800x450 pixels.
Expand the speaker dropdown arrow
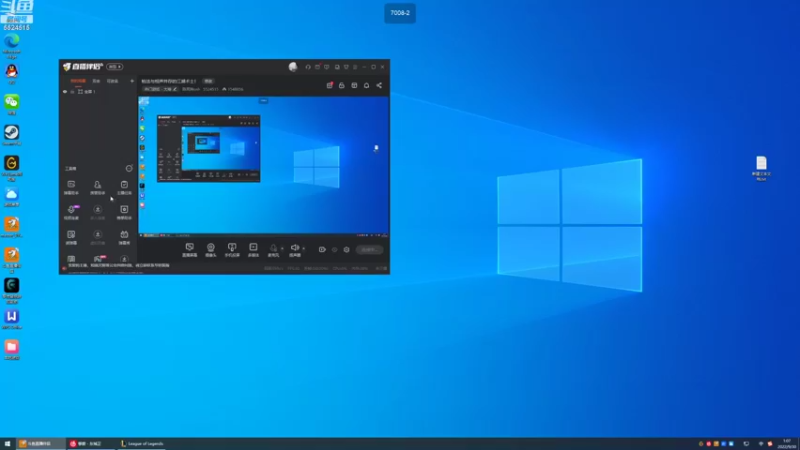[x=304, y=248]
